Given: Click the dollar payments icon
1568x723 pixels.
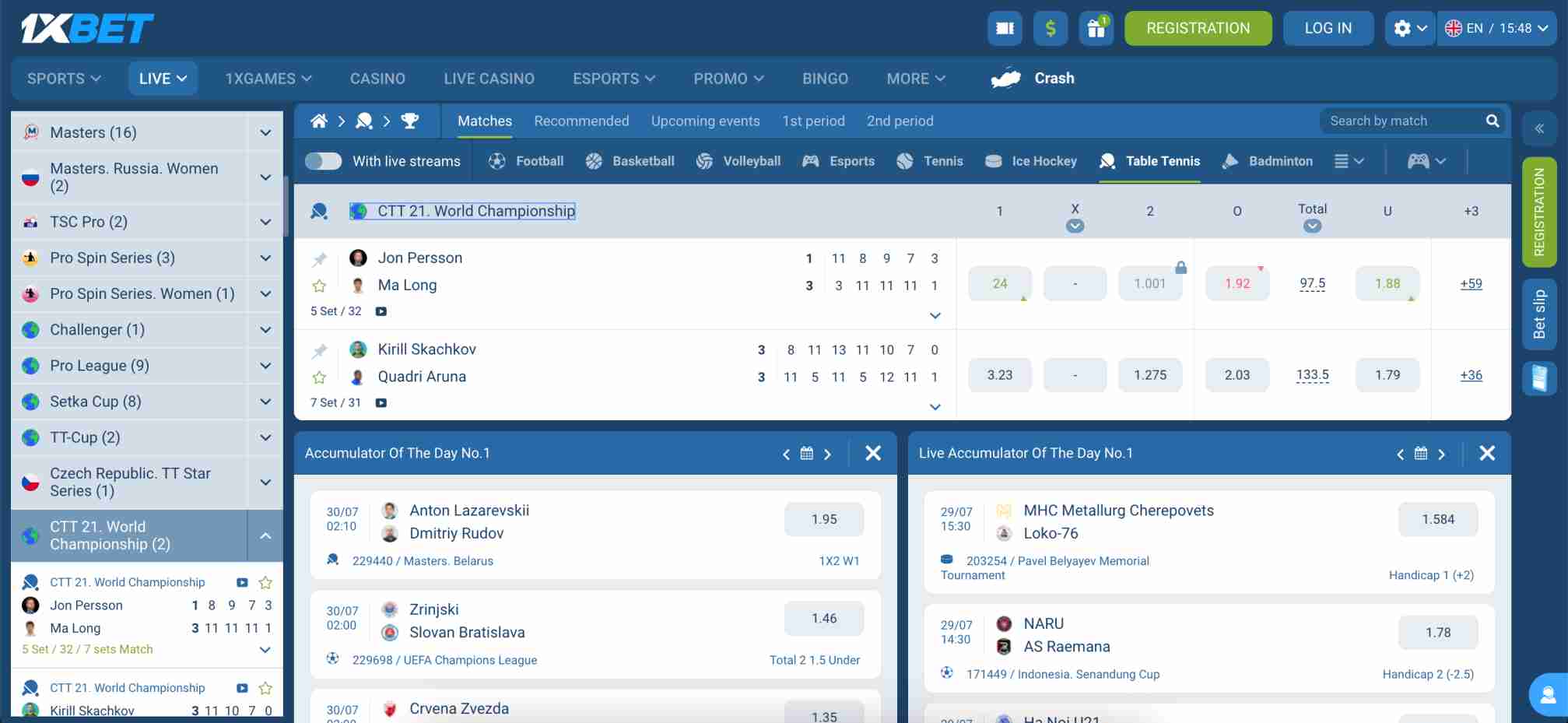Looking at the screenshot, I should (1051, 29).
